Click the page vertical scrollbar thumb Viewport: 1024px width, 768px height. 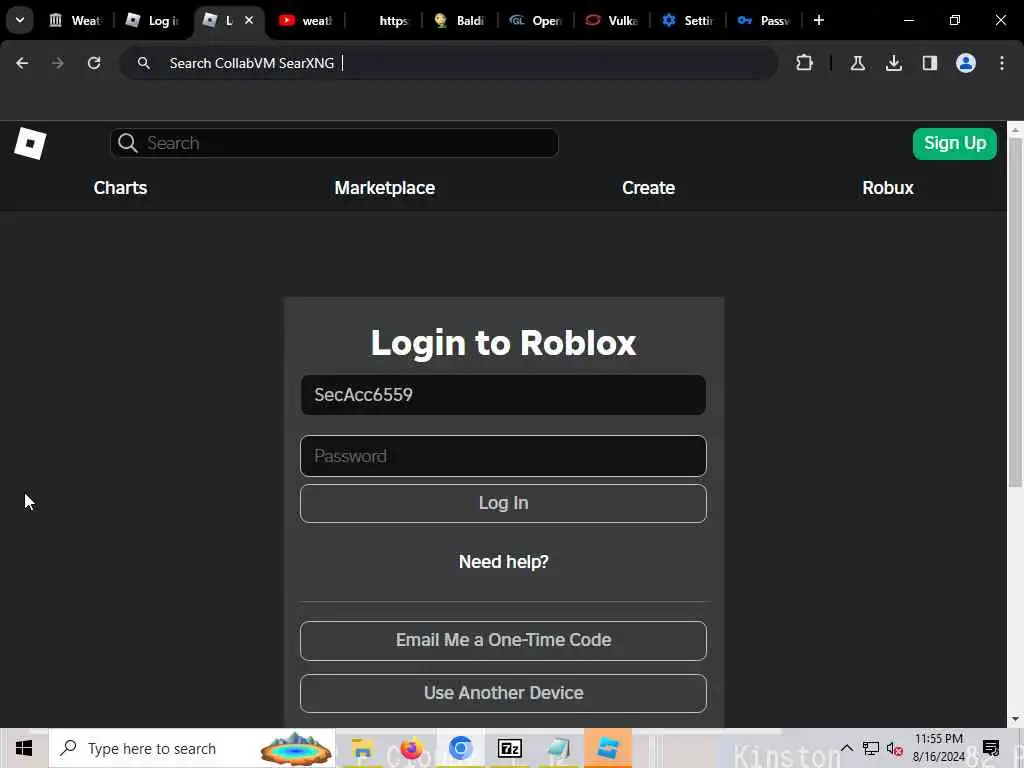tap(1015, 312)
